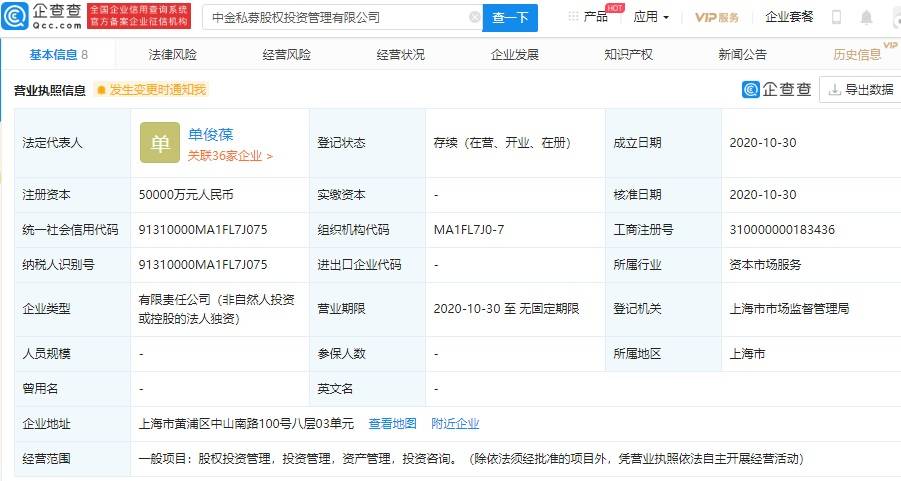Search with the 查一下 button

click(x=510, y=18)
